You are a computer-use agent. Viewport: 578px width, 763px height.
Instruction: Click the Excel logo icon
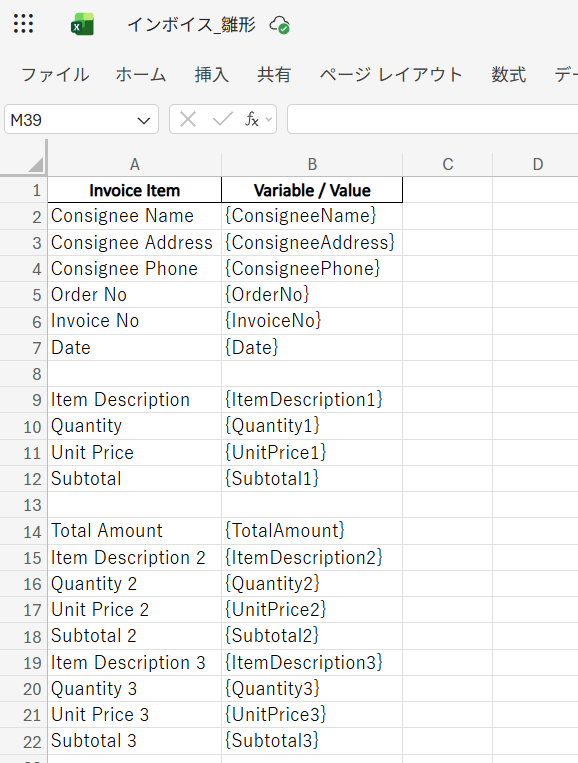click(83, 24)
